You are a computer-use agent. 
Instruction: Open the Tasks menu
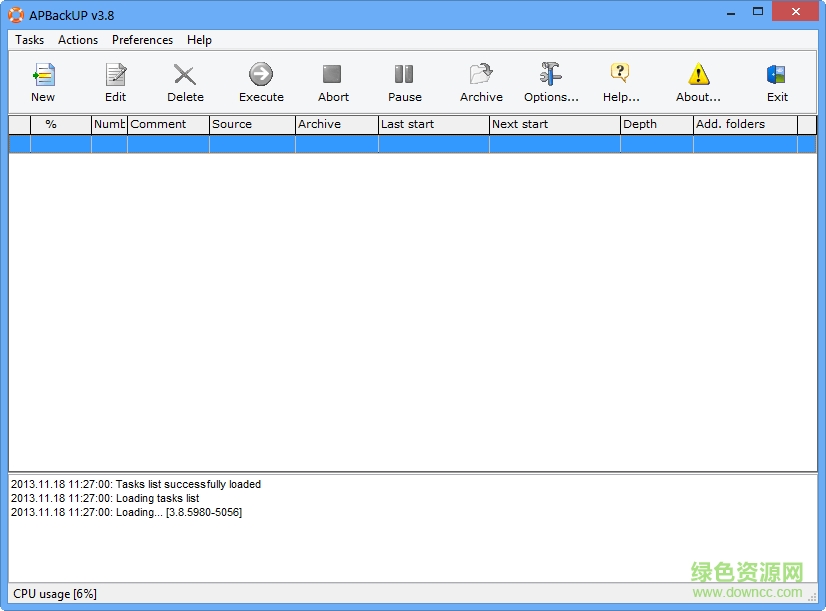pyautogui.click(x=30, y=40)
